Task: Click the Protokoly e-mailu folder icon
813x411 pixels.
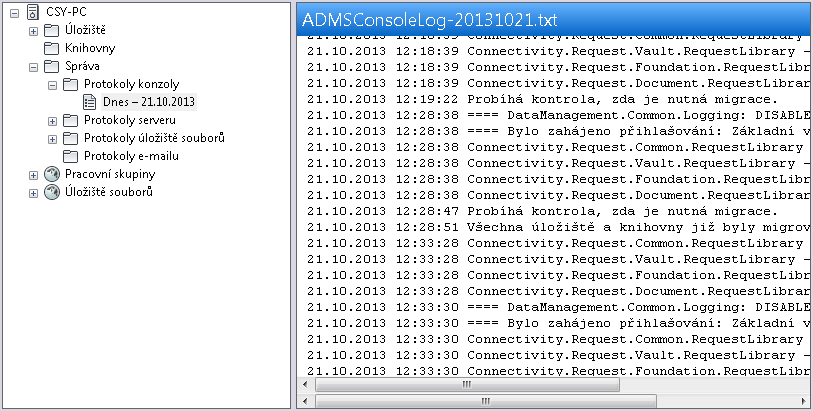Action: pyautogui.click(x=71, y=156)
